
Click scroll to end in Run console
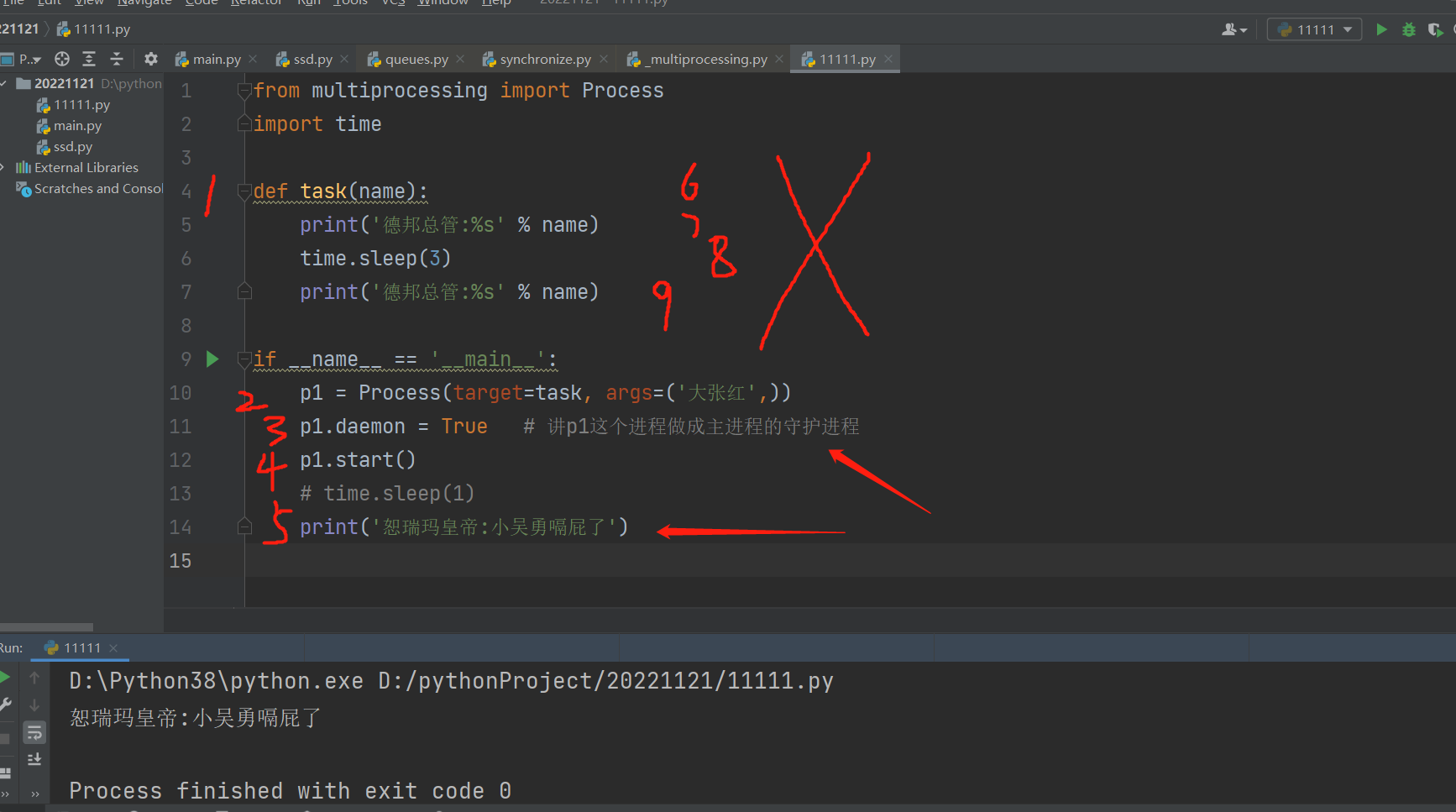[x=34, y=759]
